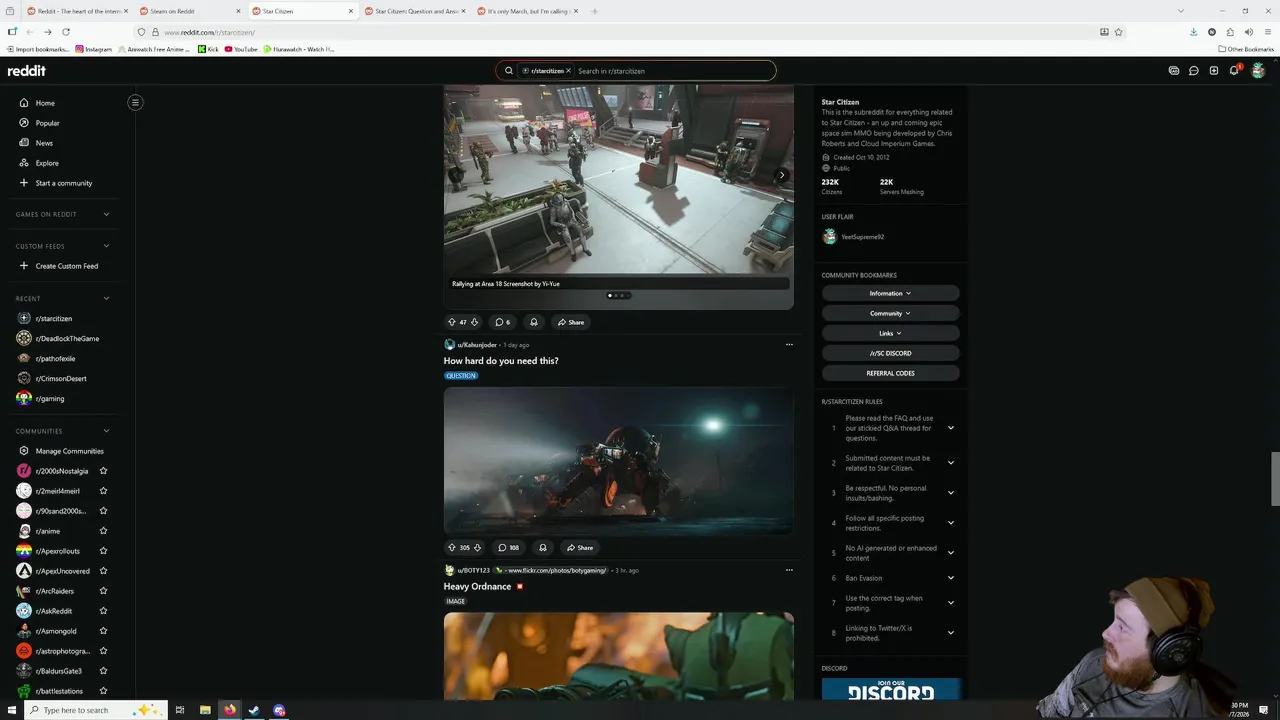Collapse the Games on Reddit section
The image size is (1280, 720).
106,214
